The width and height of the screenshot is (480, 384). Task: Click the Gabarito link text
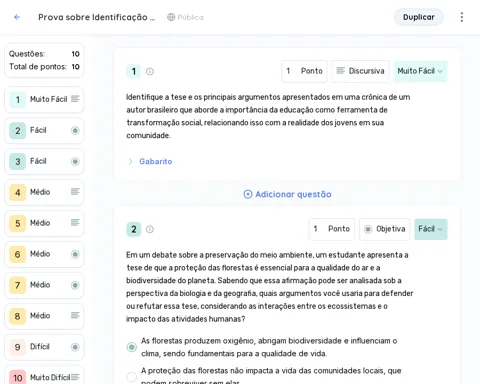click(156, 161)
